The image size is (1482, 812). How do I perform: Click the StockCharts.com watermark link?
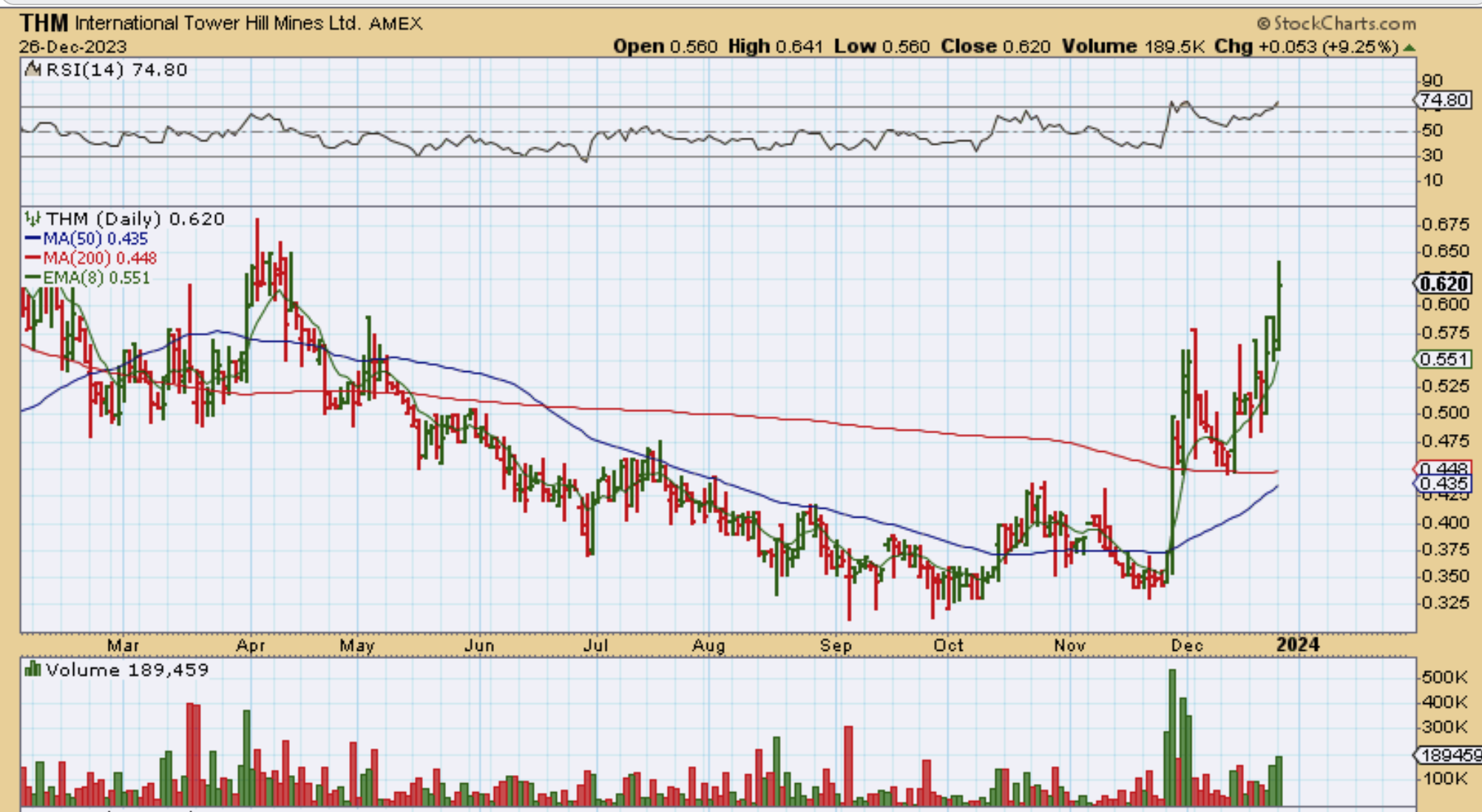(1344, 24)
